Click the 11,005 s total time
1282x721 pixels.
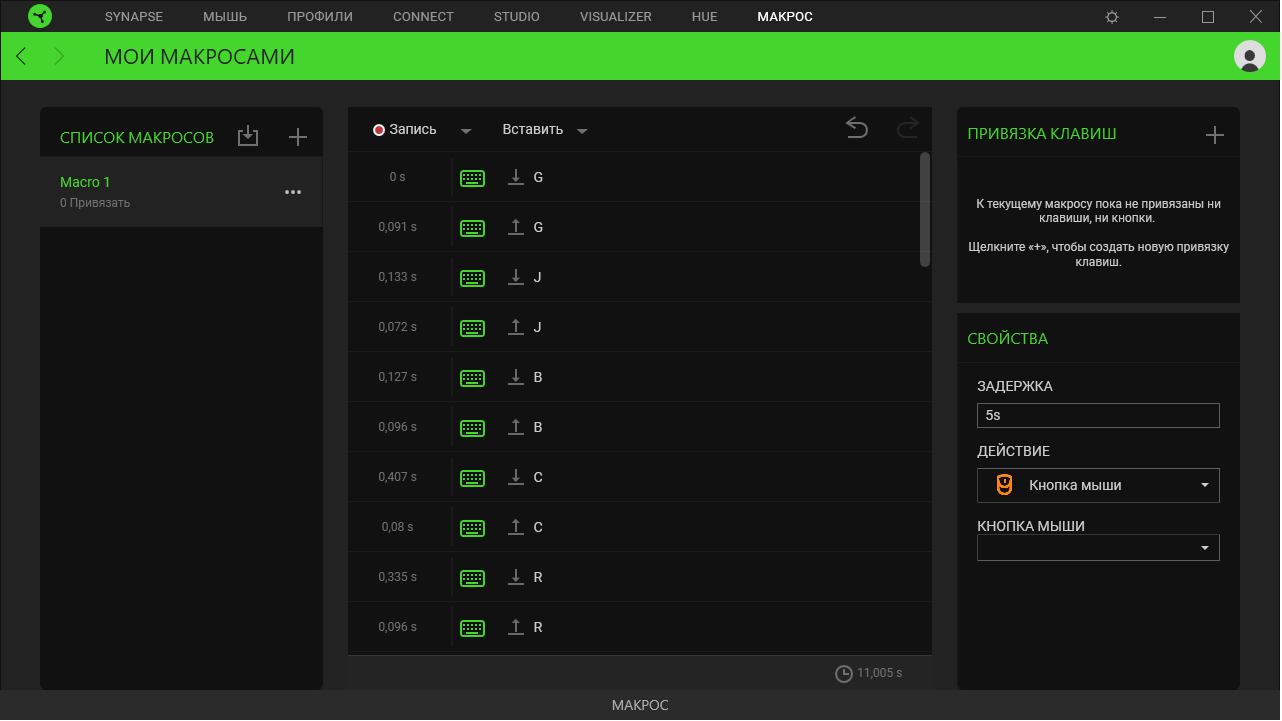880,673
